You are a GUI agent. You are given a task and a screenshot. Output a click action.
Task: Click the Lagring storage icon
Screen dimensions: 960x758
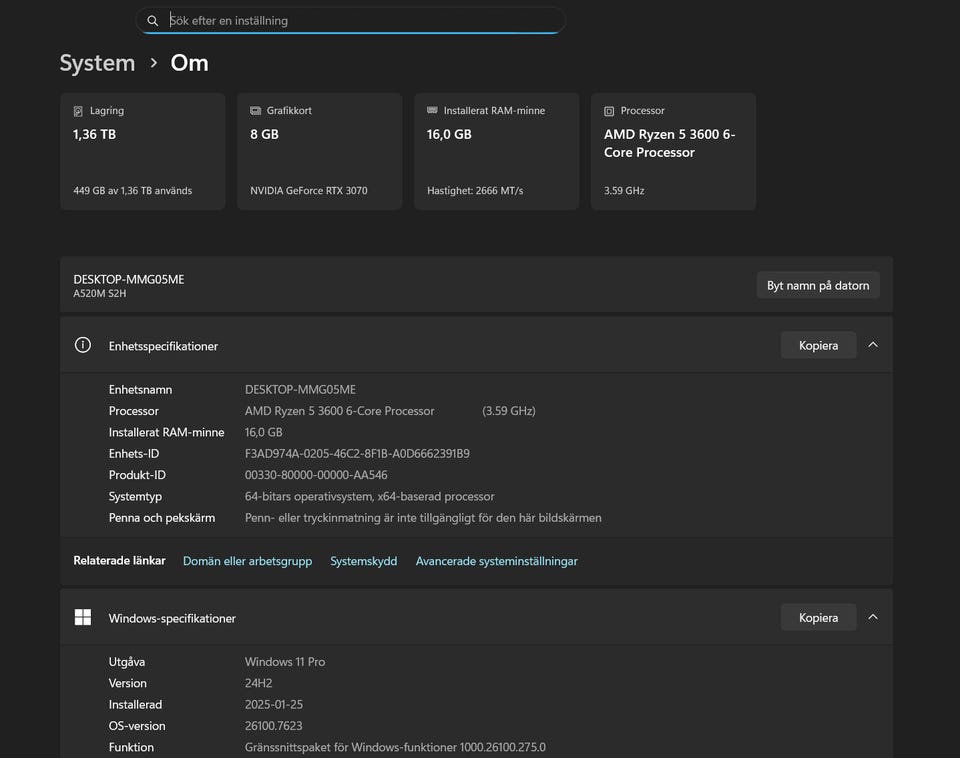tap(78, 111)
